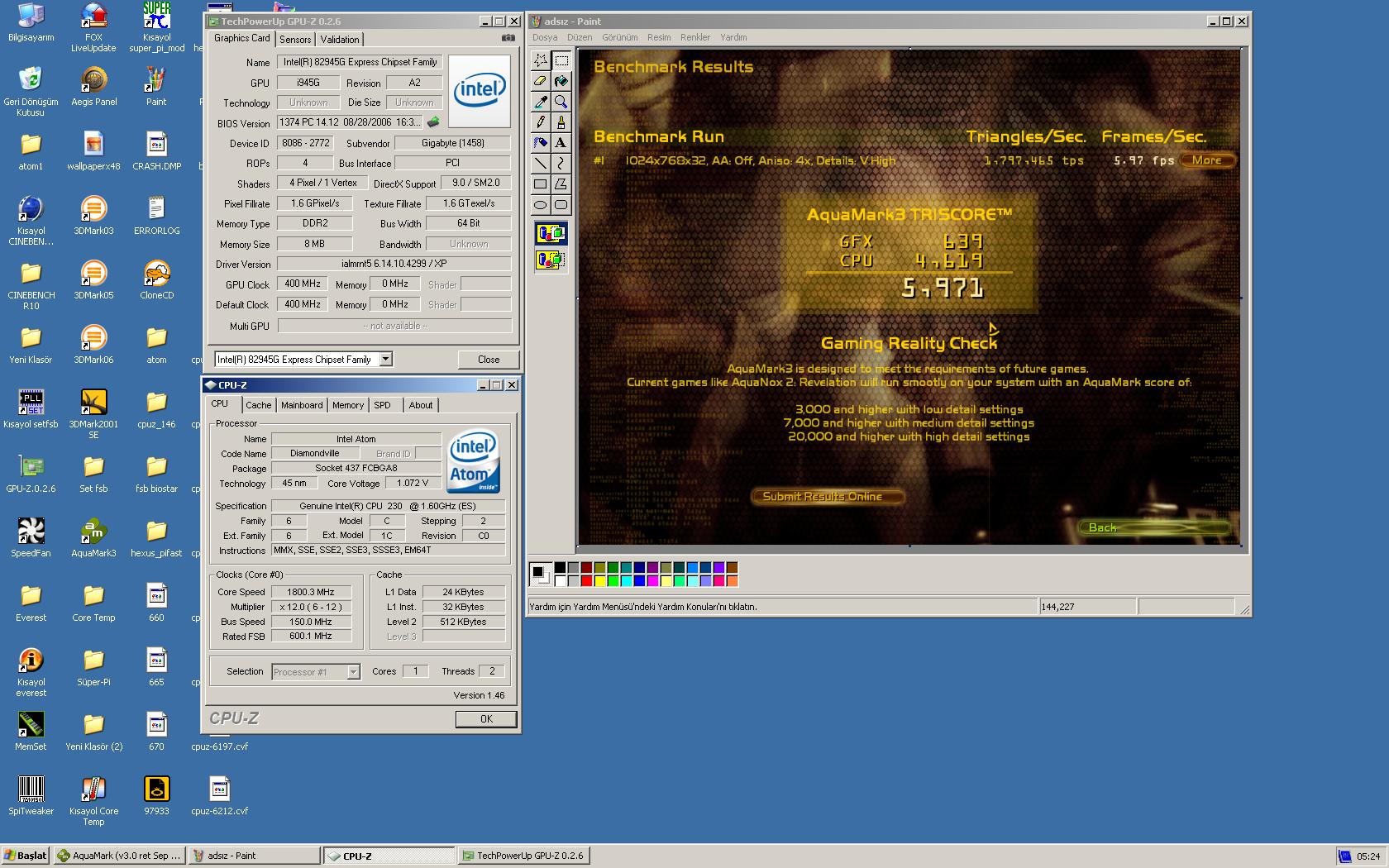Click the GPU-Z screenshot camera icon
1389x868 pixels.
click(x=509, y=38)
